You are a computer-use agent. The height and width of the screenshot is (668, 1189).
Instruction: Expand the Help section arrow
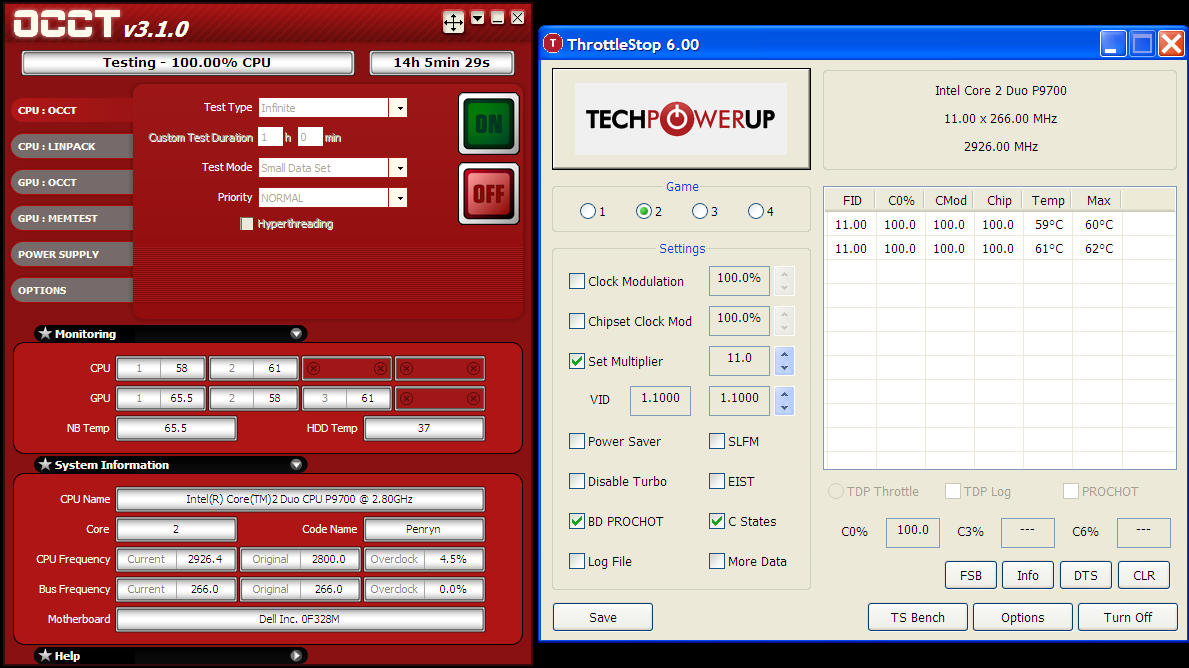pyautogui.click(x=296, y=656)
